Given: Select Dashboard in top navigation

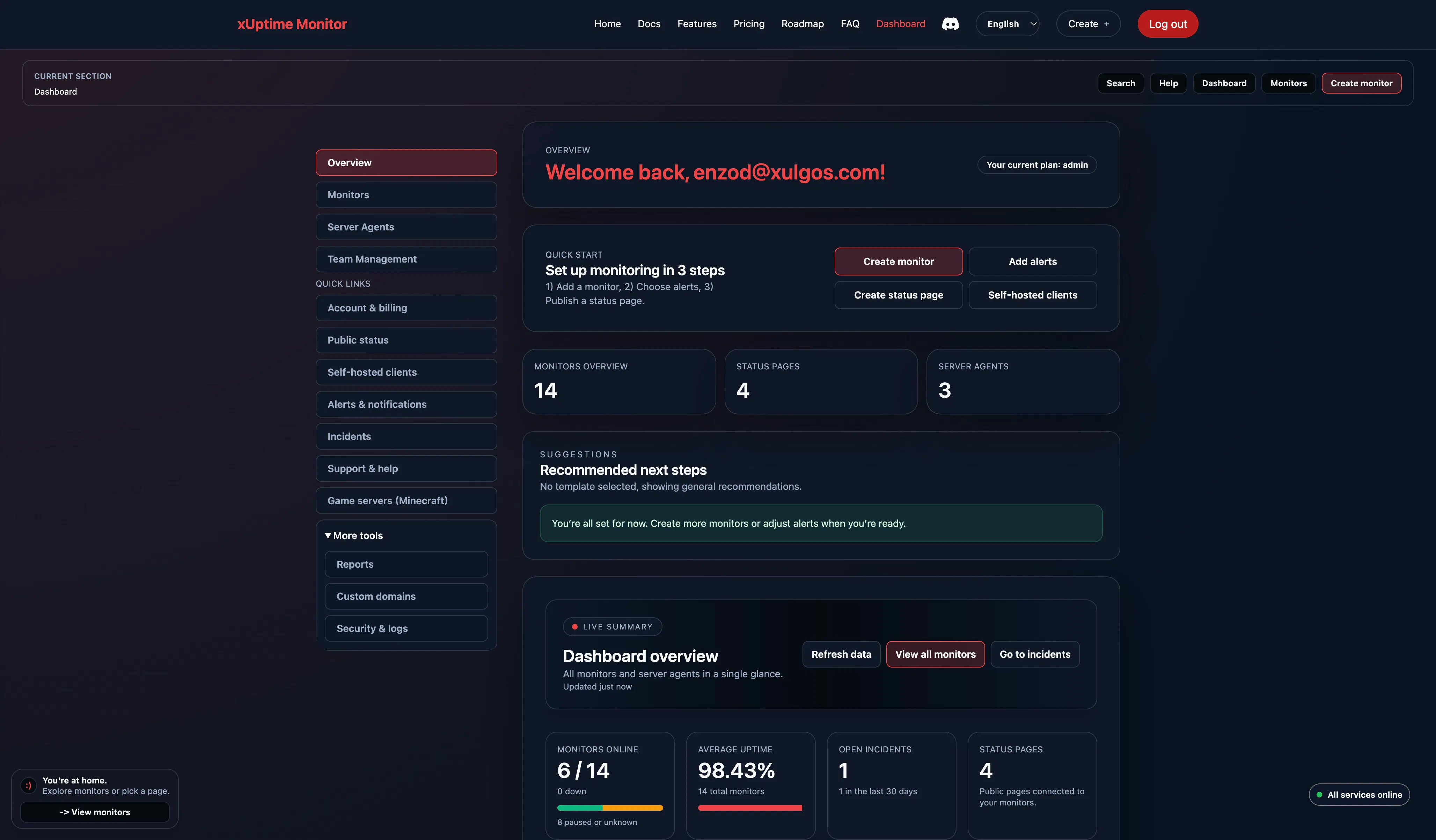Looking at the screenshot, I should [900, 24].
